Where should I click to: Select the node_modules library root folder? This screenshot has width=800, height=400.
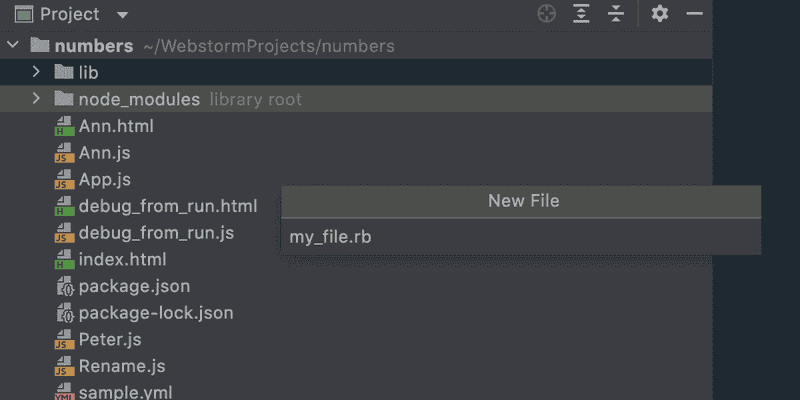356,98
